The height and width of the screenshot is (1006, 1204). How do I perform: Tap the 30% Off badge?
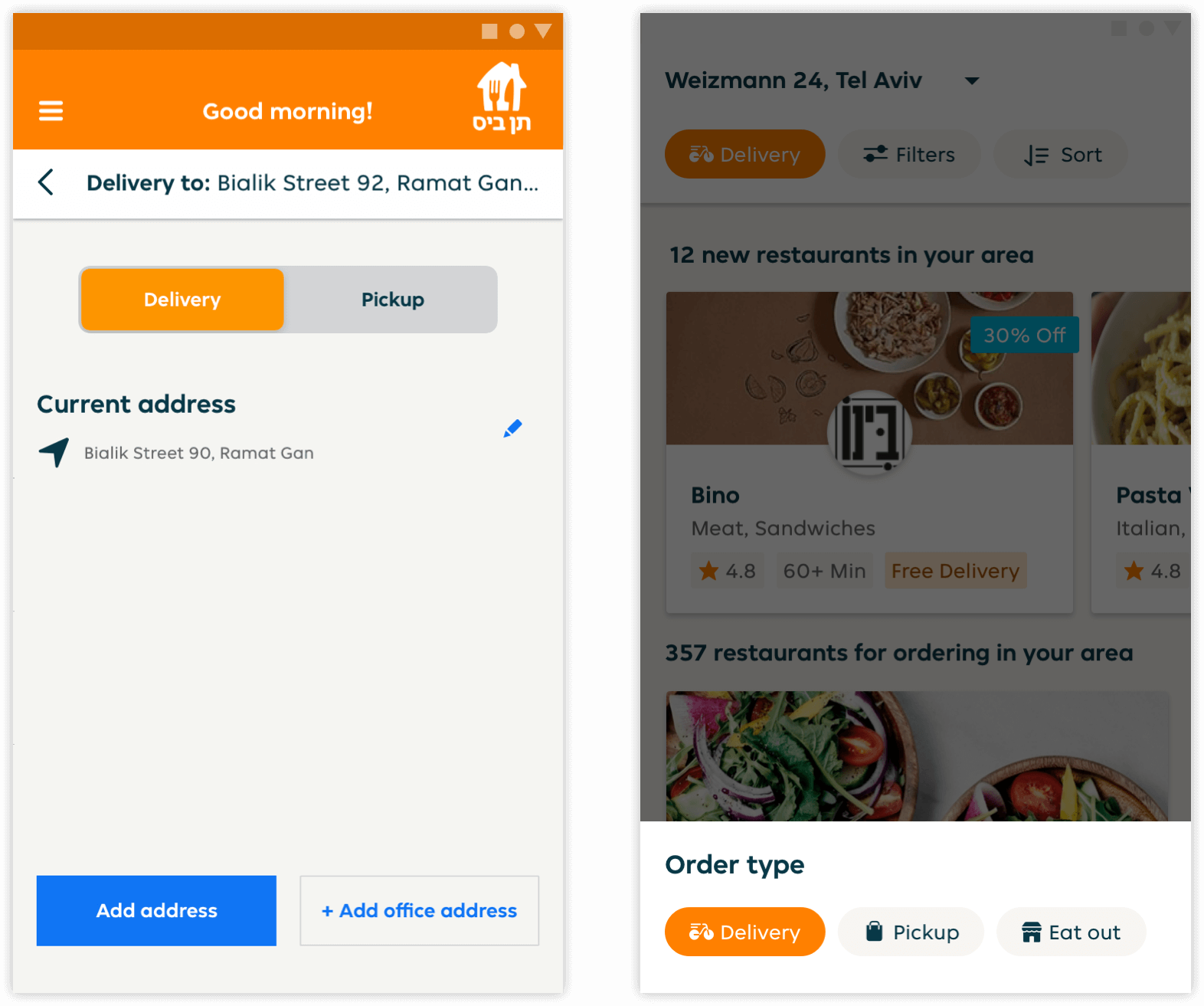[1024, 335]
